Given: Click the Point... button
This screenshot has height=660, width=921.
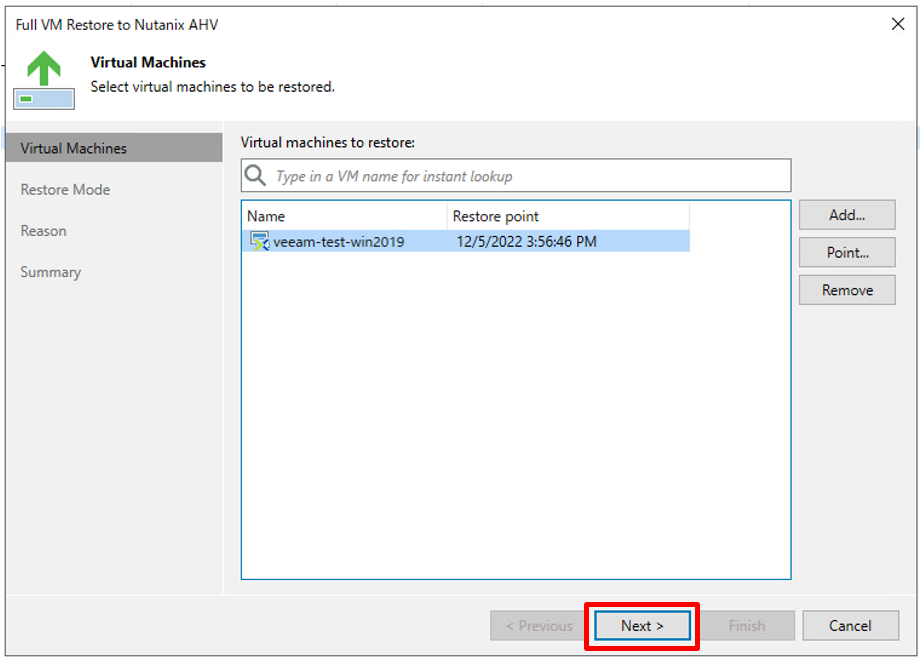Looking at the screenshot, I should 847,252.
